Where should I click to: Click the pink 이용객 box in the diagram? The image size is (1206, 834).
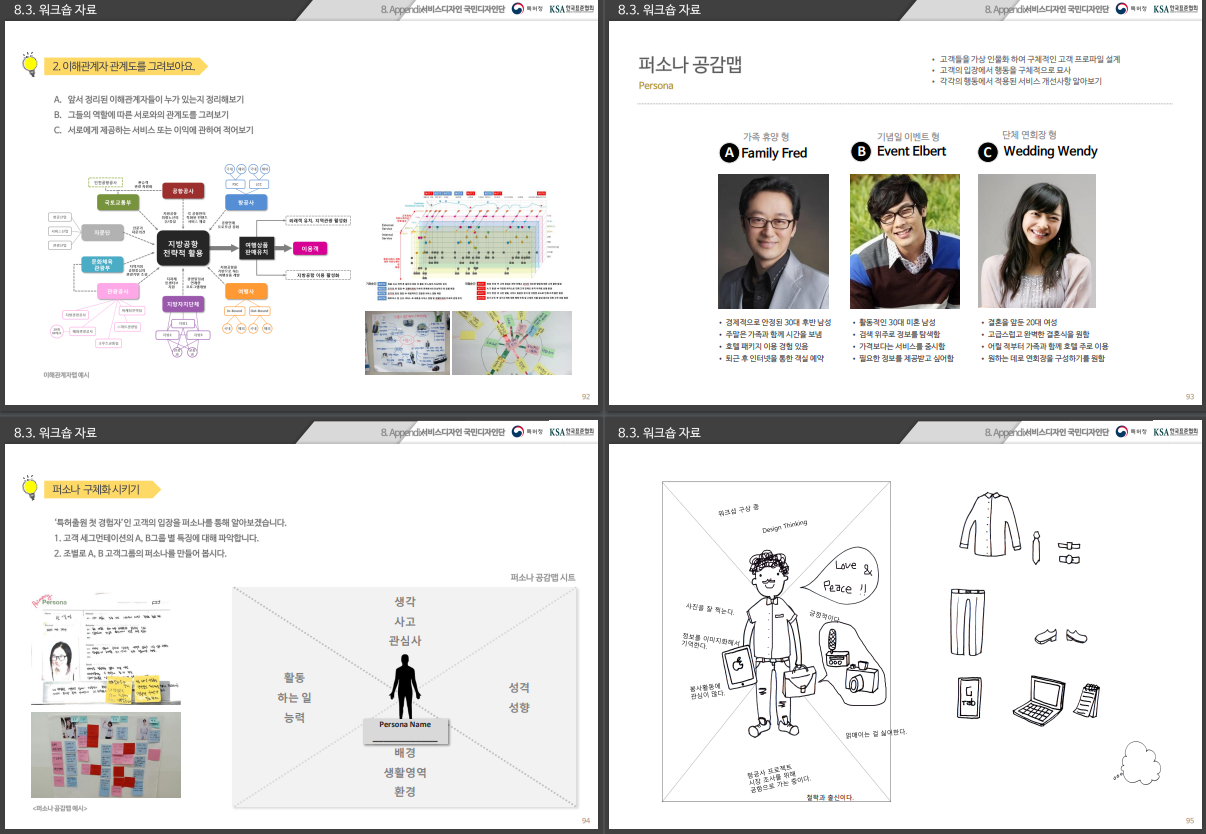[x=307, y=247]
